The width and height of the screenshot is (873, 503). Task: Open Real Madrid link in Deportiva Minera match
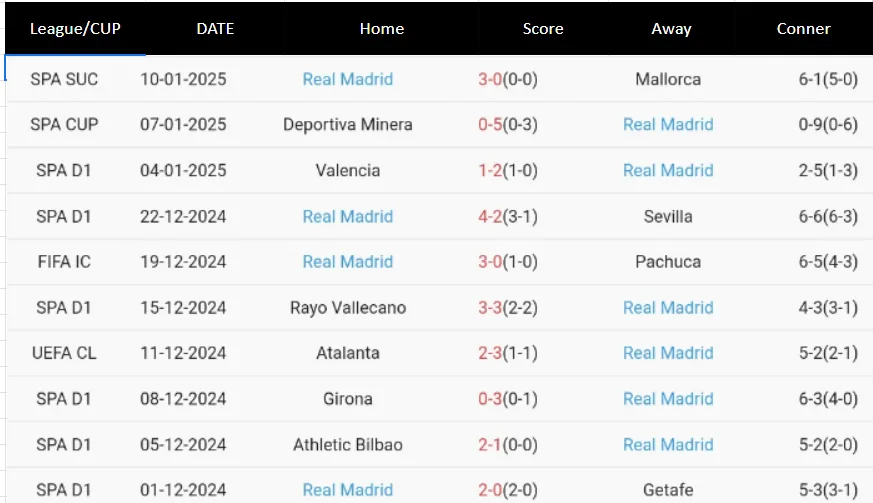pyautogui.click(x=668, y=125)
